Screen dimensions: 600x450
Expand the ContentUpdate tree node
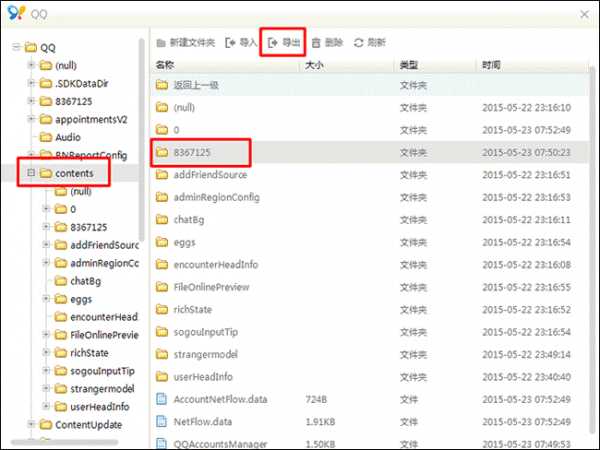(31, 424)
